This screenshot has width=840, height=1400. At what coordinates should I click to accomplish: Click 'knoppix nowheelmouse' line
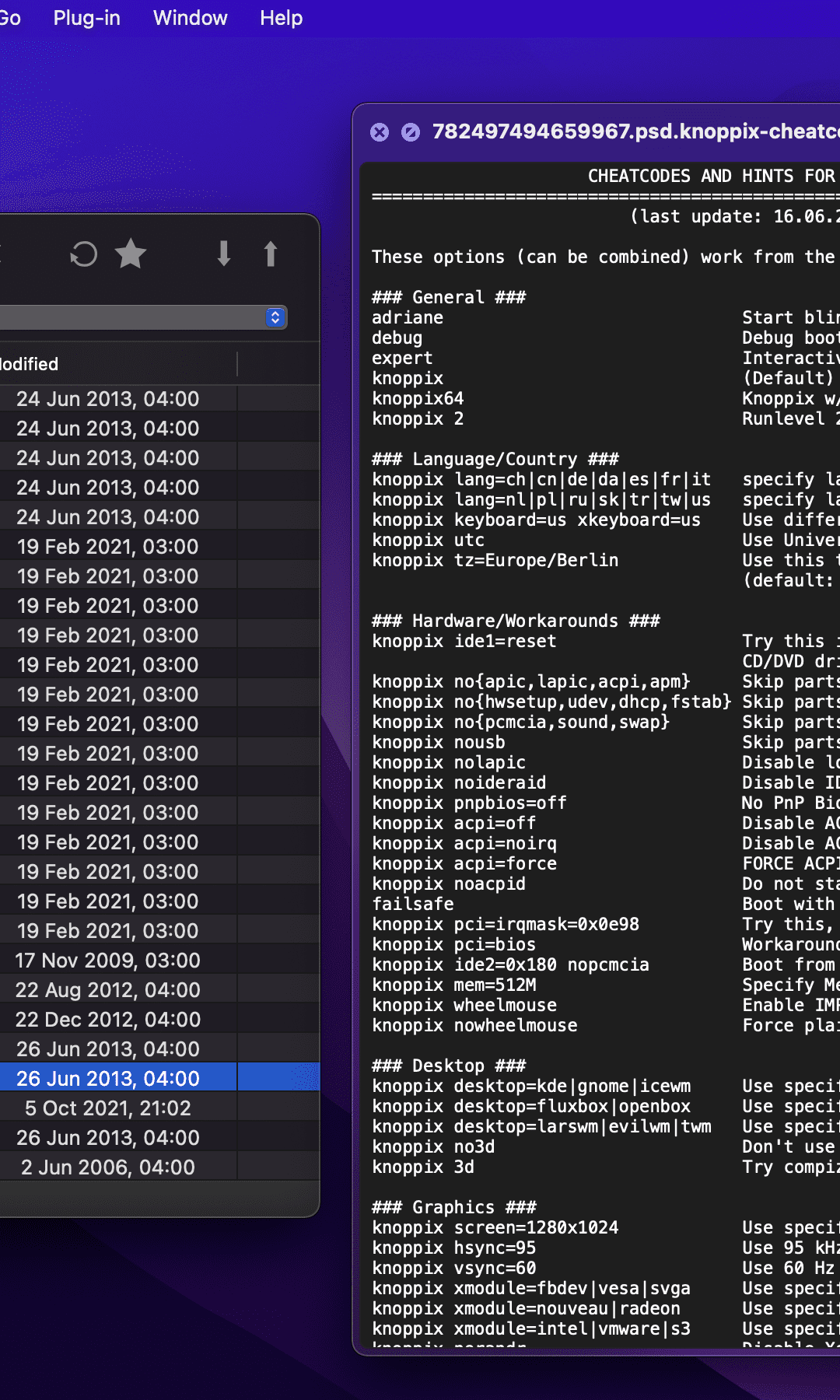[x=474, y=1025]
